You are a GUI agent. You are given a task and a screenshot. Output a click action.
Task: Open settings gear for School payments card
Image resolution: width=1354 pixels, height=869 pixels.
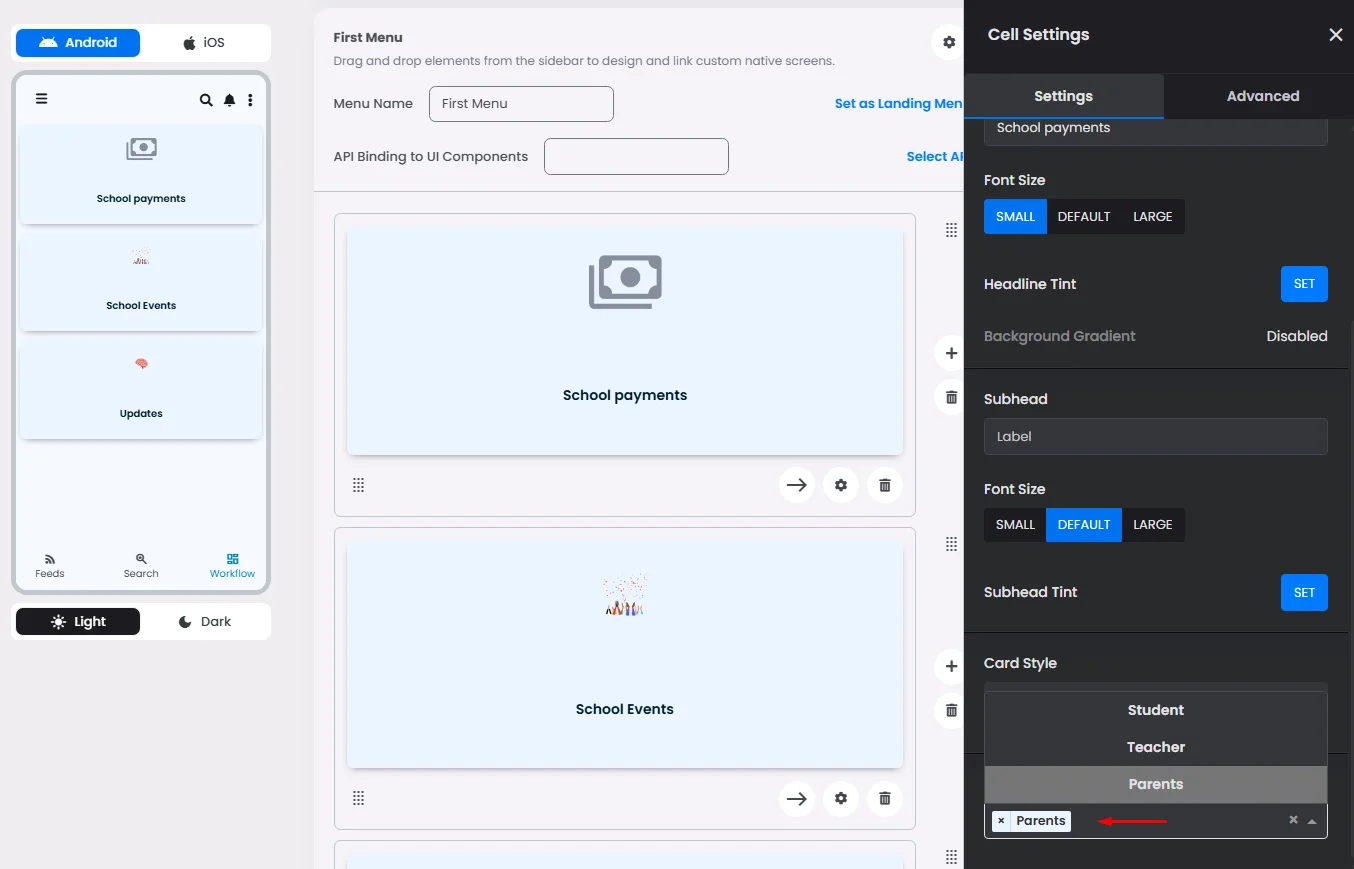point(840,485)
